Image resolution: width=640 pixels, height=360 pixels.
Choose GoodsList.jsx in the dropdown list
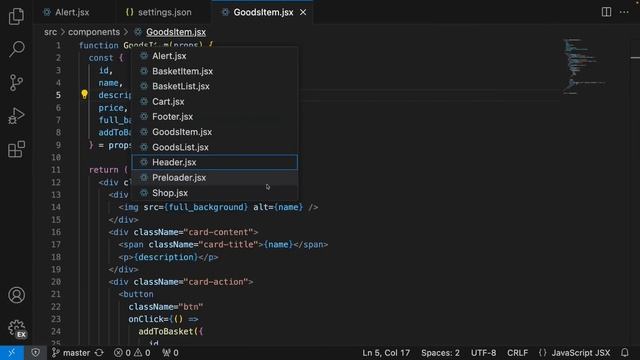click(215, 147)
